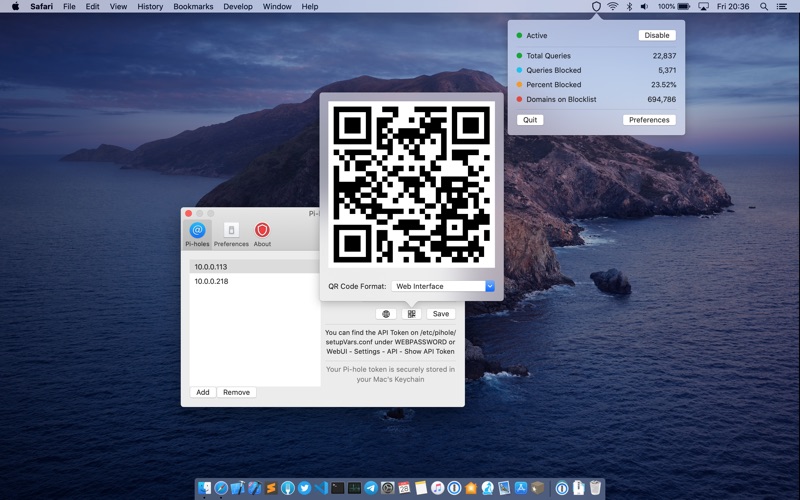The width and height of the screenshot is (800, 500).
Task: Click the Disable button in the popover
Action: (657, 35)
